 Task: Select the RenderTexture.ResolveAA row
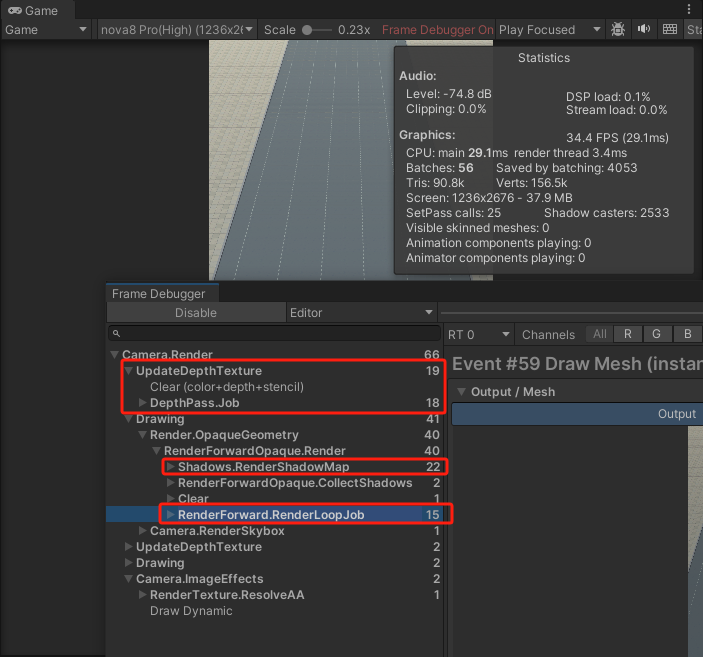(x=274, y=595)
